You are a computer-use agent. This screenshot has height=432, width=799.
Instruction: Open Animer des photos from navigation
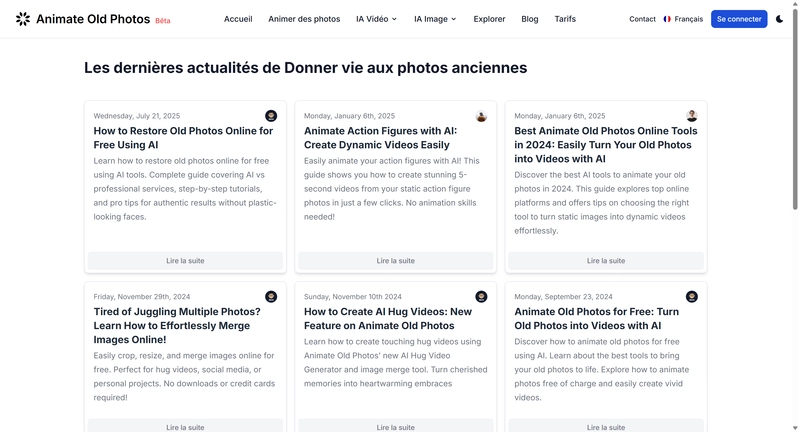304,19
